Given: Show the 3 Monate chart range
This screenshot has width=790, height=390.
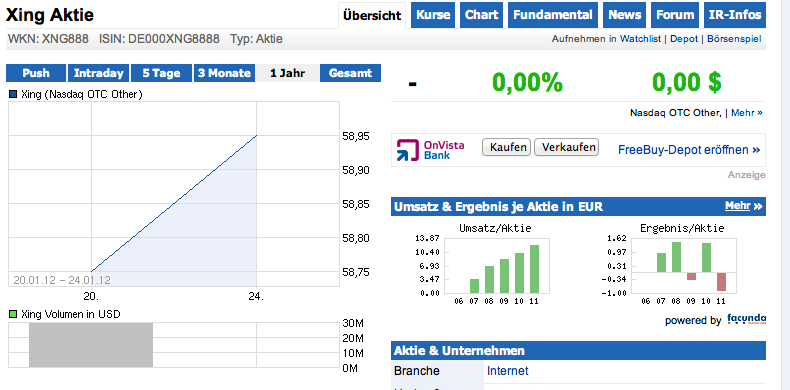Looking at the screenshot, I should (x=224, y=73).
